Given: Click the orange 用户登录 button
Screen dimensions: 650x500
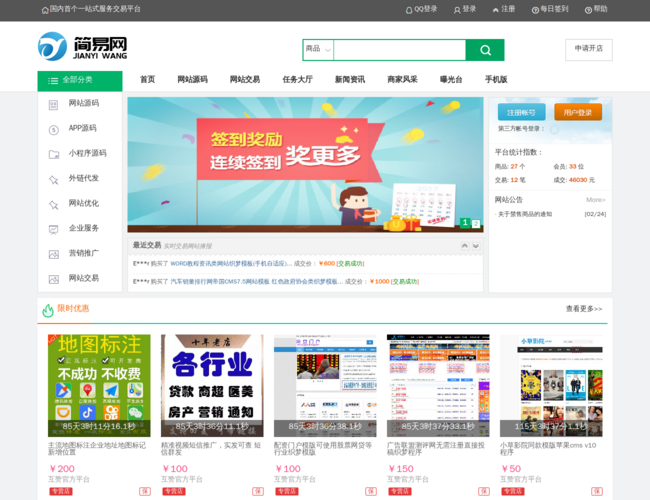Looking at the screenshot, I should click(578, 112).
